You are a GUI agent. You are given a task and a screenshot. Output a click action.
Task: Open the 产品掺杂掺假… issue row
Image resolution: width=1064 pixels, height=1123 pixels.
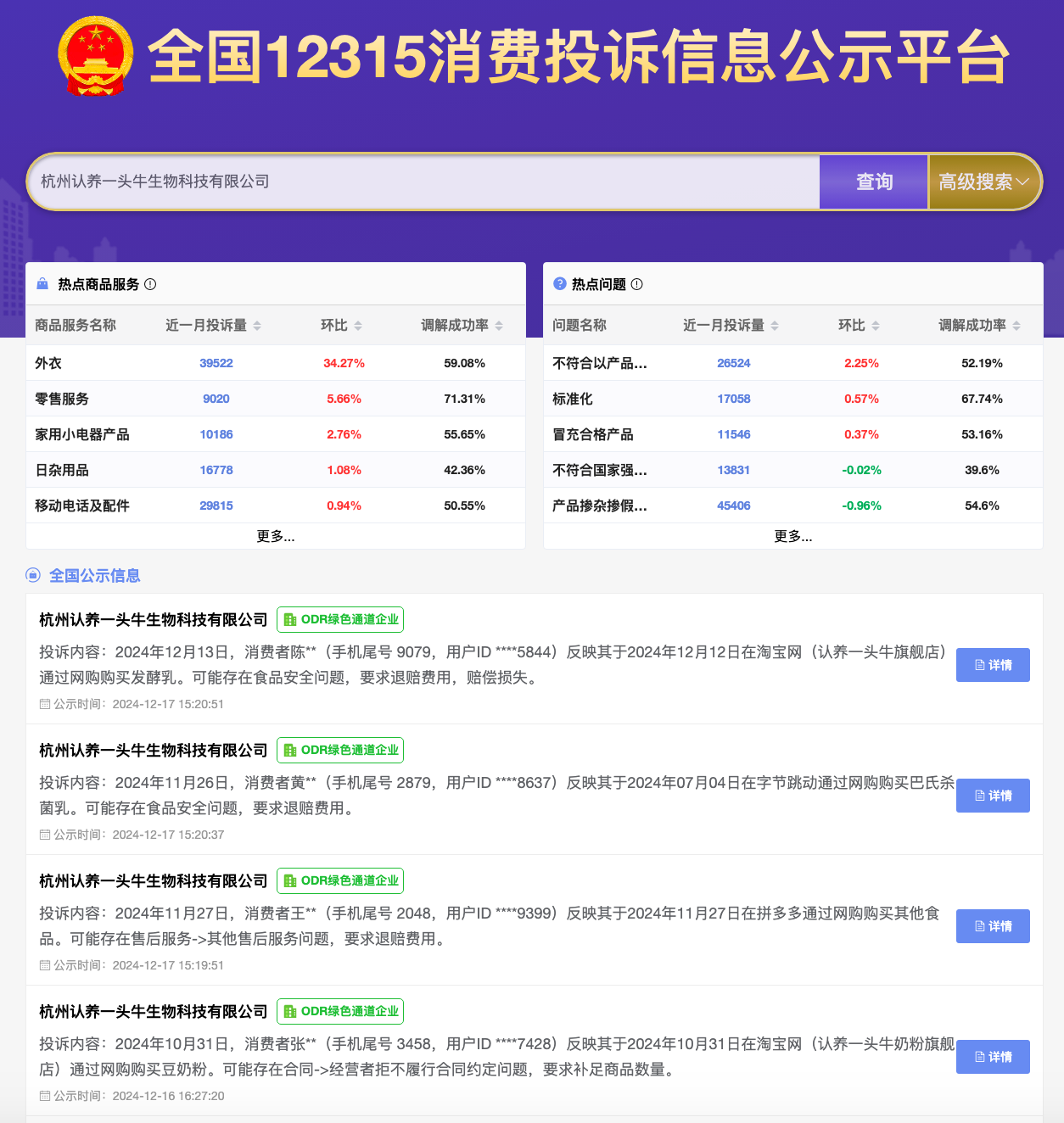793,506
